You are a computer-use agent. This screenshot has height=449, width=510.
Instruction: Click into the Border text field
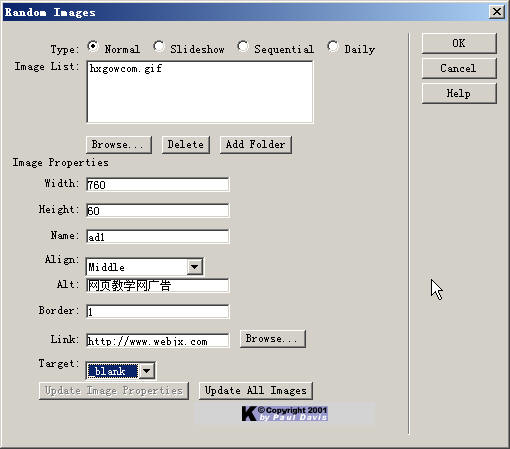click(x=157, y=312)
